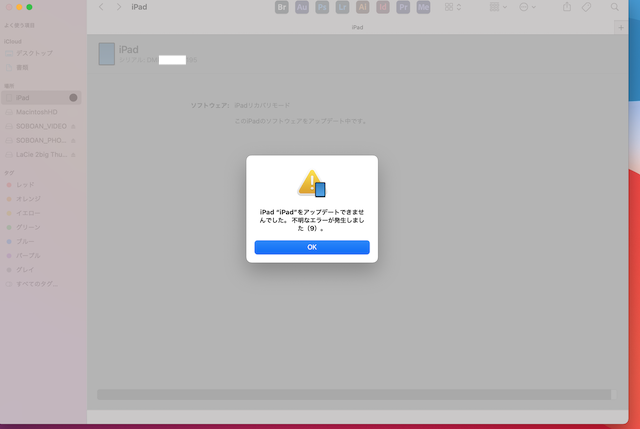
Task: Launch Media Encoder from toolbar
Action: tap(423, 7)
